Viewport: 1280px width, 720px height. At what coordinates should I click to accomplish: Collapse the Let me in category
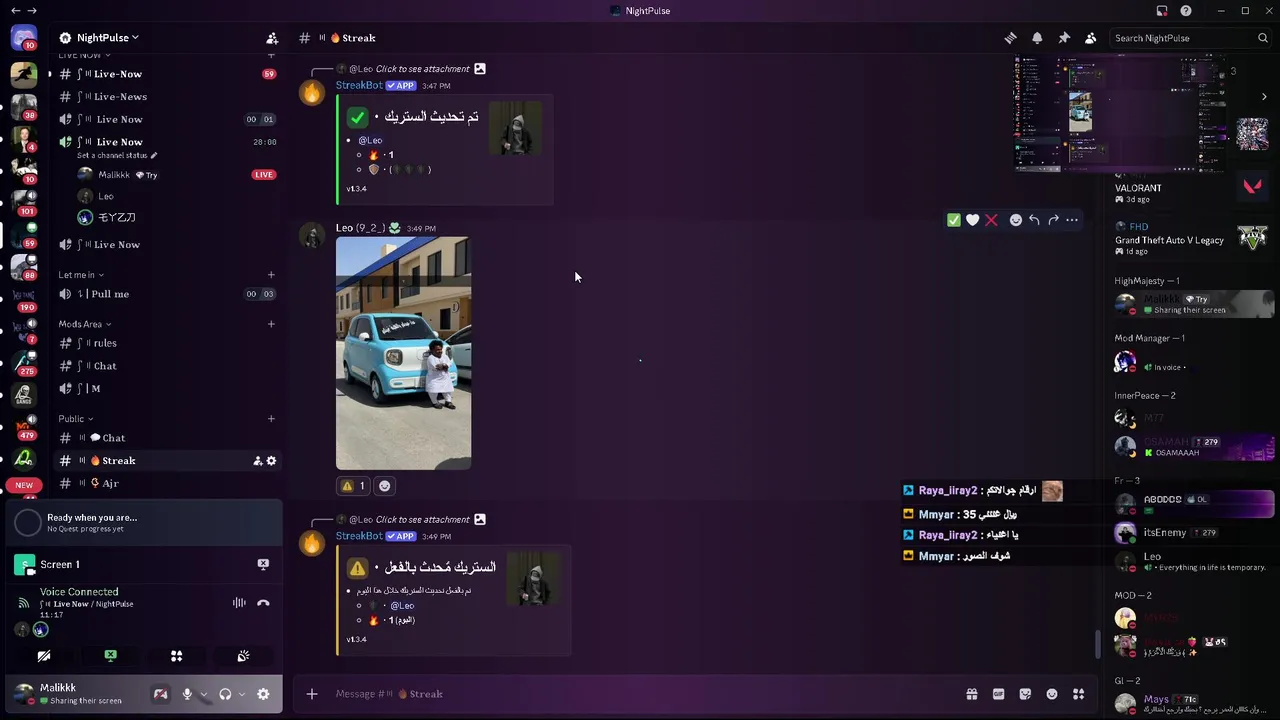coord(81,275)
